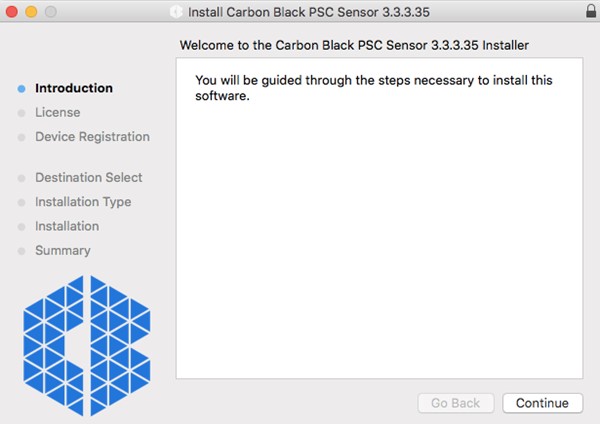The width and height of the screenshot is (600, 424).
Task: Select the License step in the sidebar
Action: (57, 112)
